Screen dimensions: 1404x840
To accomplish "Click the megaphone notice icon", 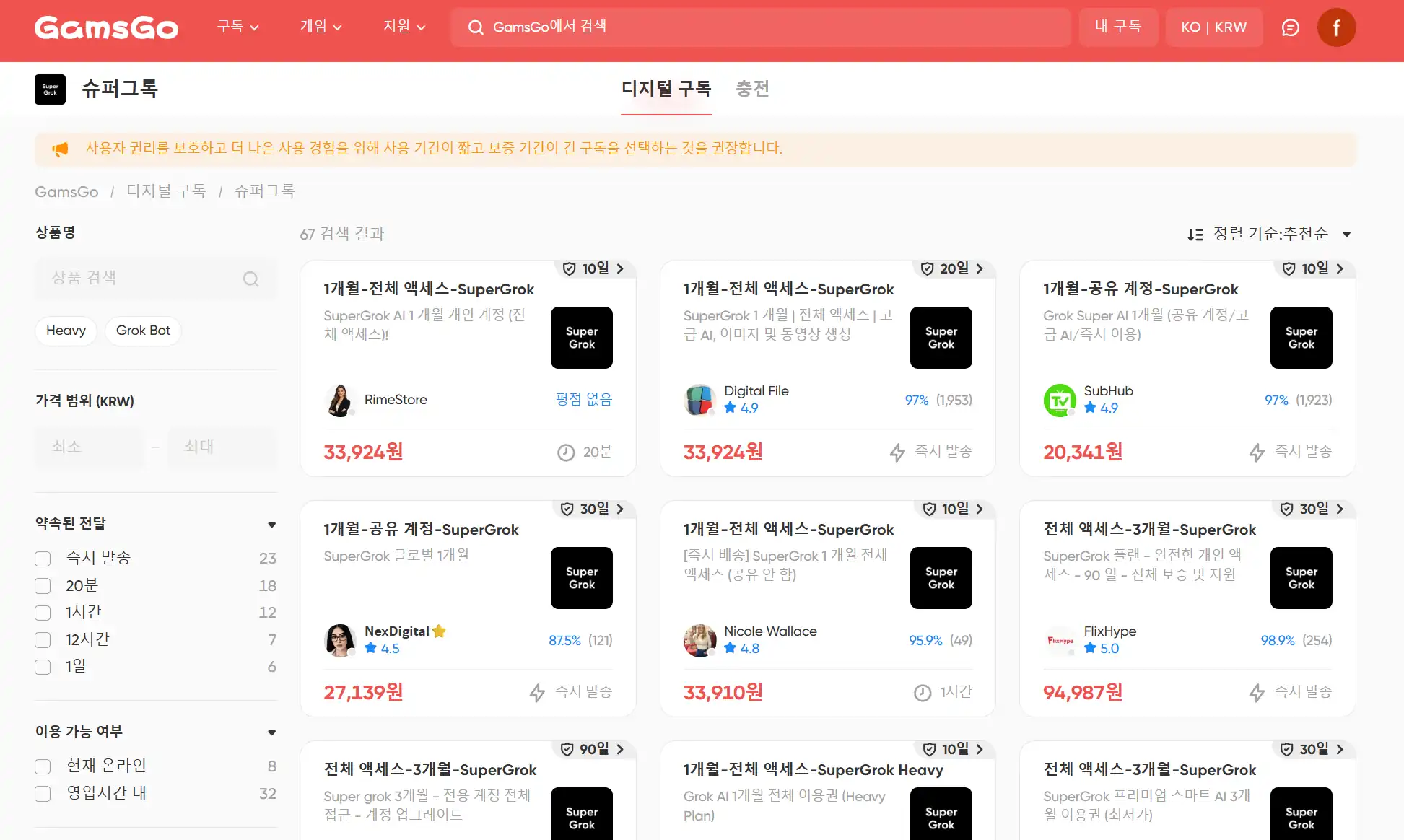I will point(60,149).
